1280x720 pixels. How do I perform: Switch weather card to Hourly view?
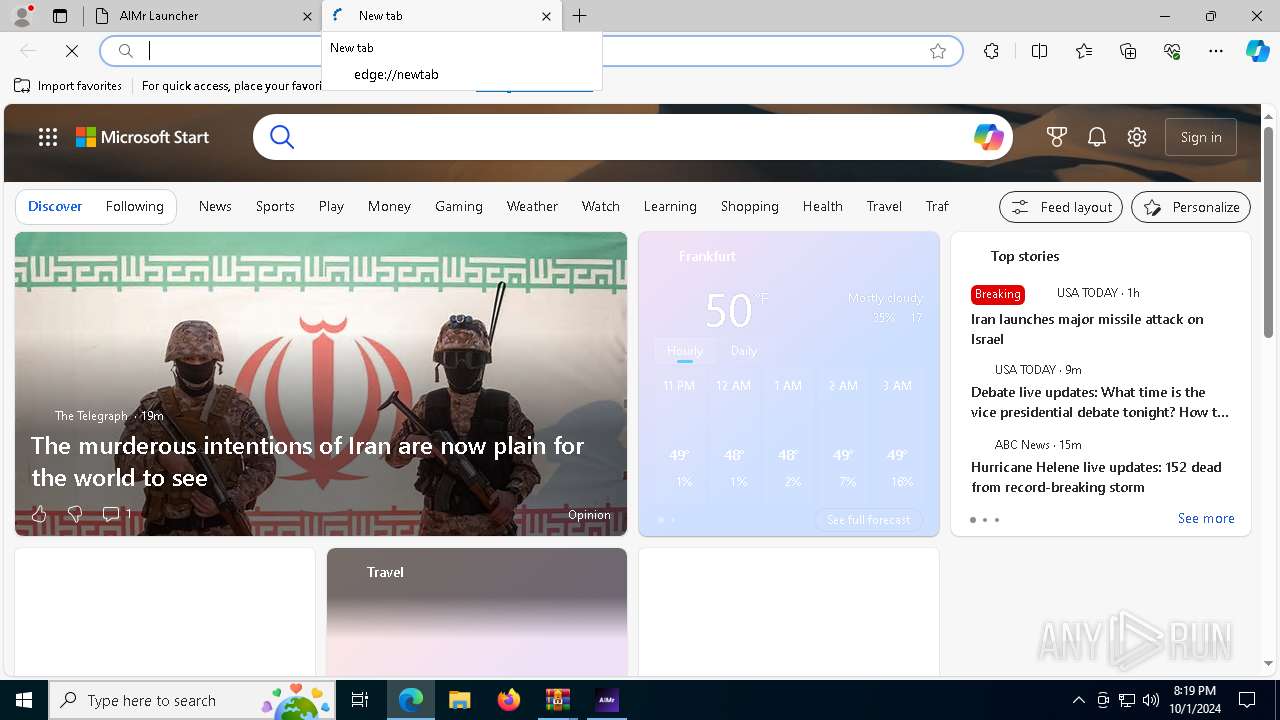coord(685,351)
